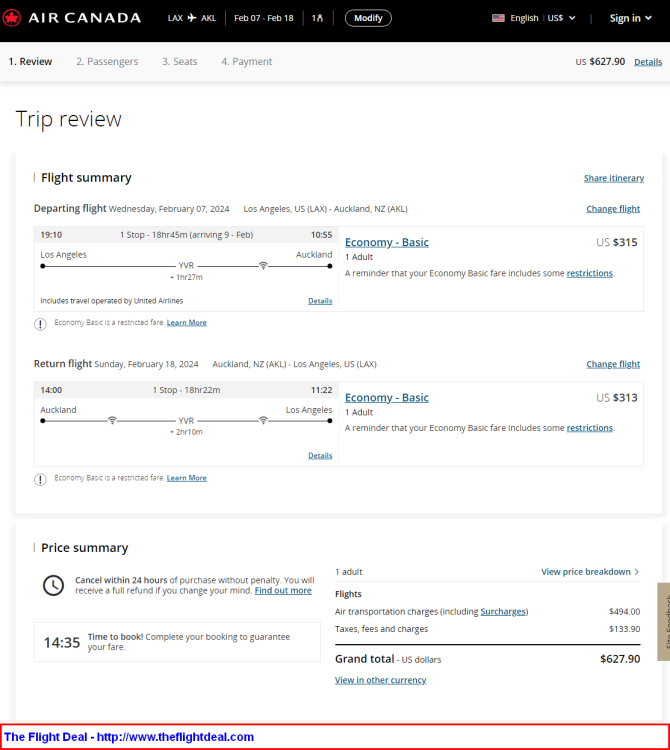Click the Modify search button
Image resolution: width=670 pixels, height=750 pixels.
[368, 18]
